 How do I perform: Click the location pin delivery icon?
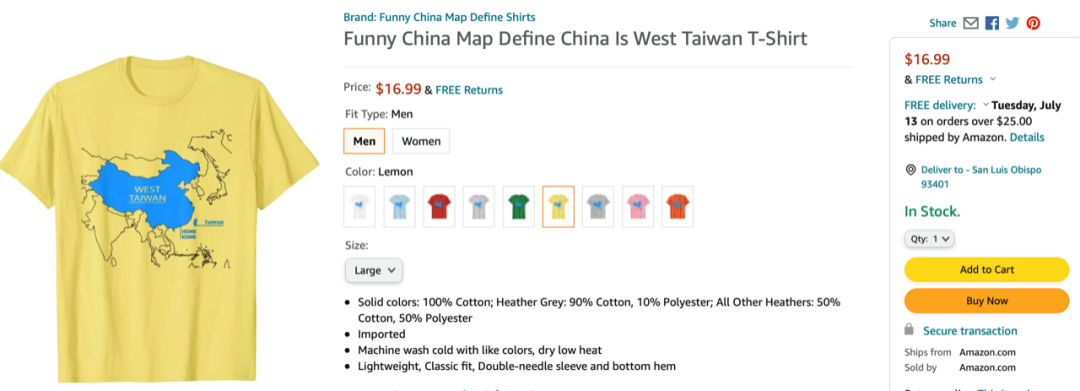pyautogui.click(x=911, y=170)
